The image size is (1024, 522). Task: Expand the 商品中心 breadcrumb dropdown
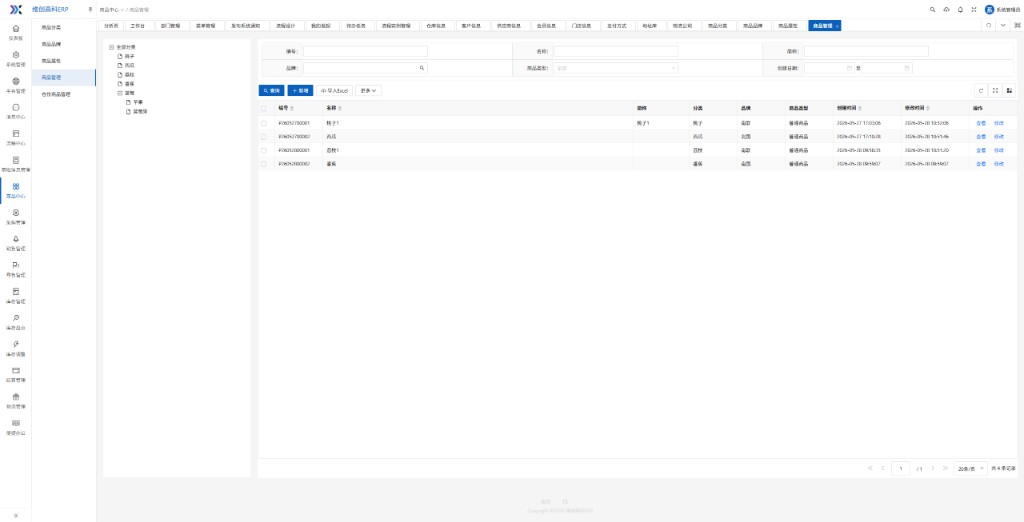(110, 10)
